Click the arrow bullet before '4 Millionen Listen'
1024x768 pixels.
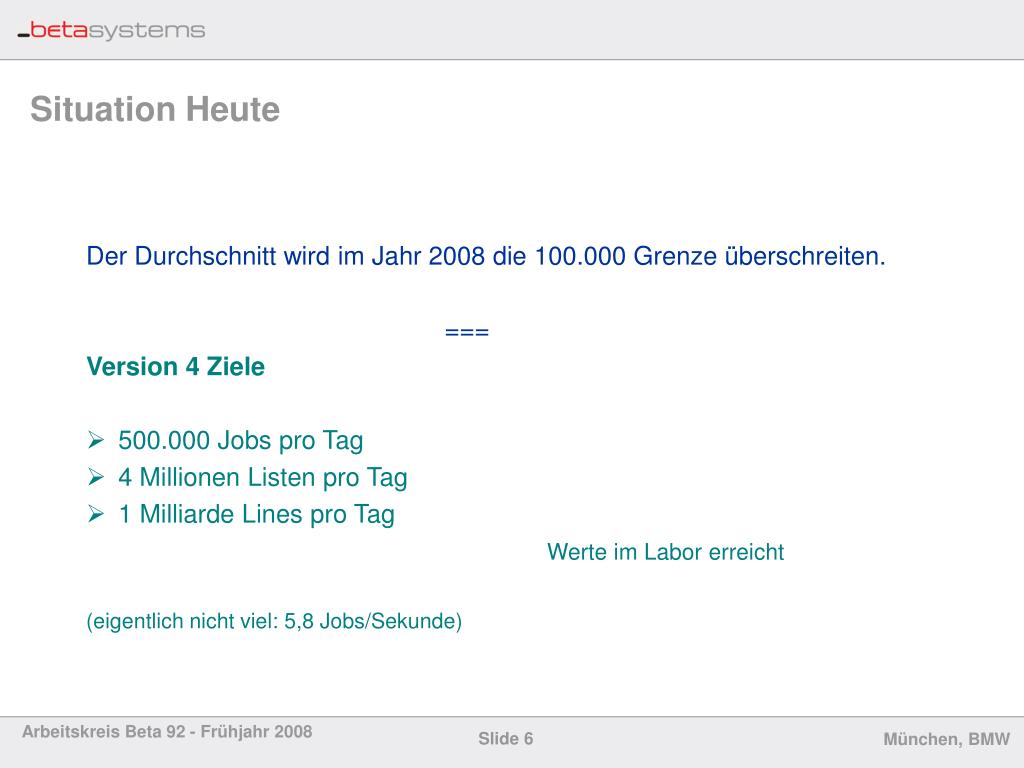pyautogui.click(x=96, y=477)
